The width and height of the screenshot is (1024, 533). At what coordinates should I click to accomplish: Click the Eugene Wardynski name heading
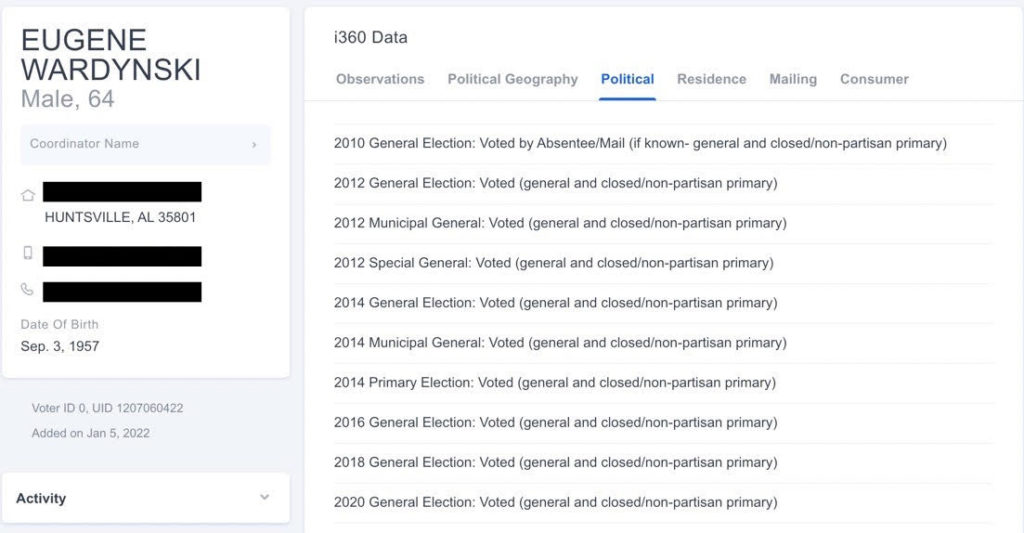coord(111,55)
